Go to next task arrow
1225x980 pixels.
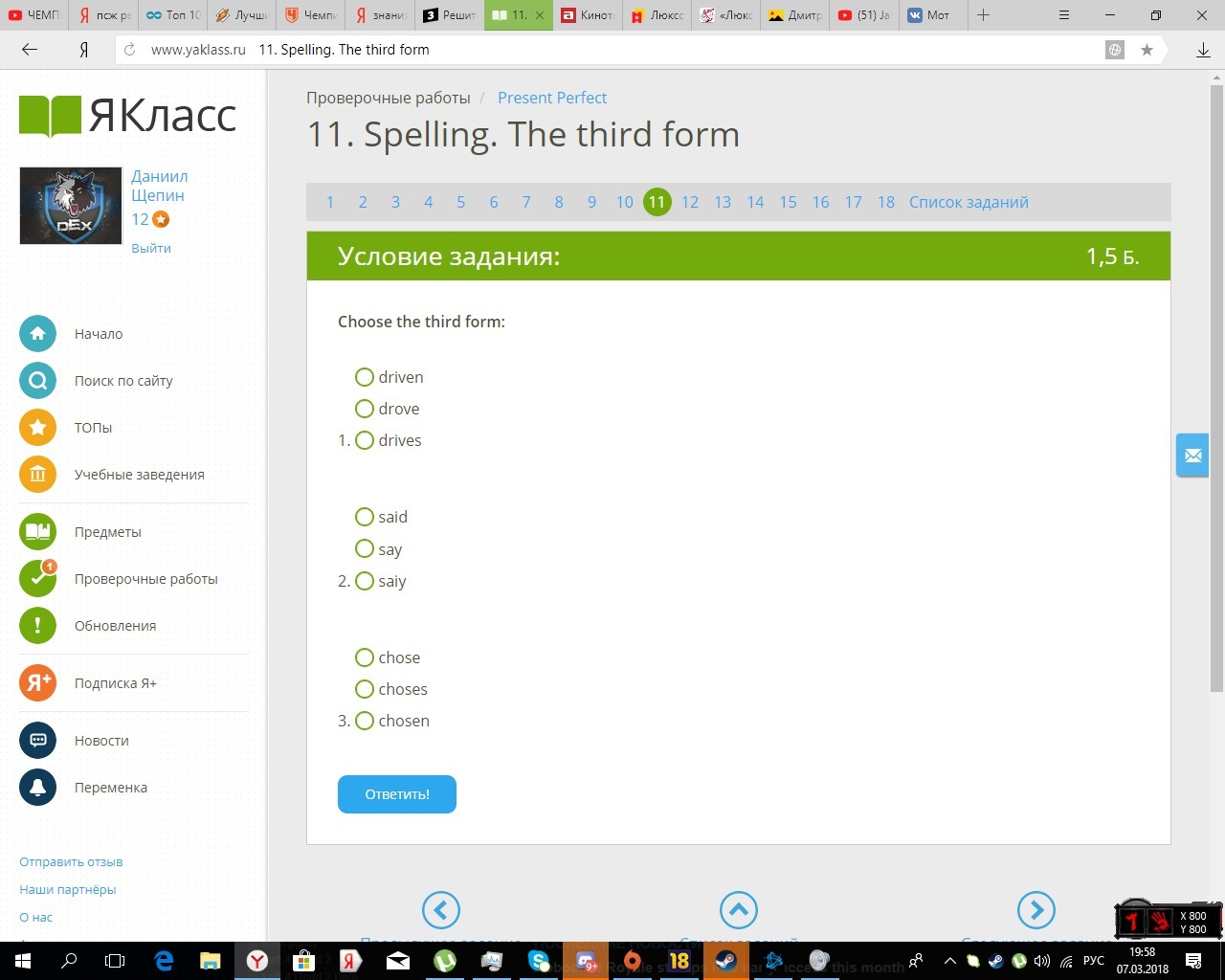1036,910
